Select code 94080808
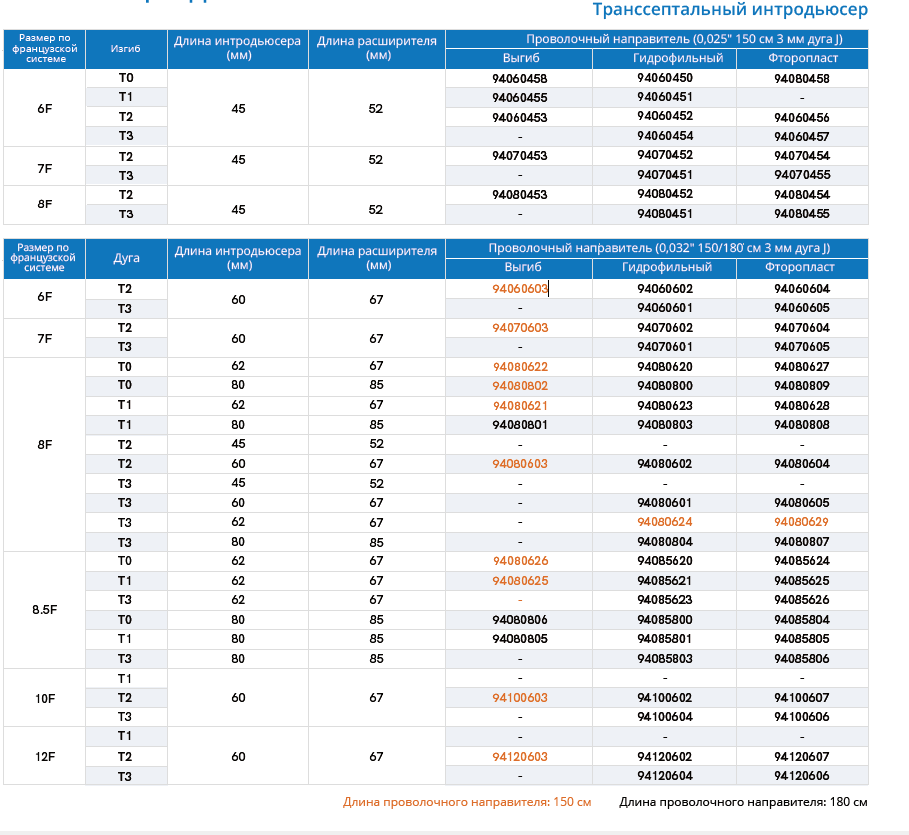 tap(802, 424)
